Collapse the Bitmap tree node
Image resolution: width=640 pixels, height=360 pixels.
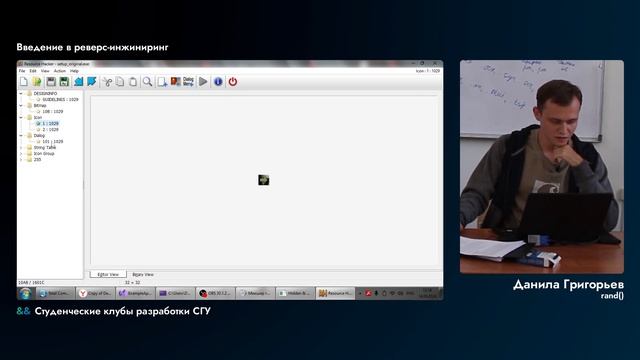[21, 105]
